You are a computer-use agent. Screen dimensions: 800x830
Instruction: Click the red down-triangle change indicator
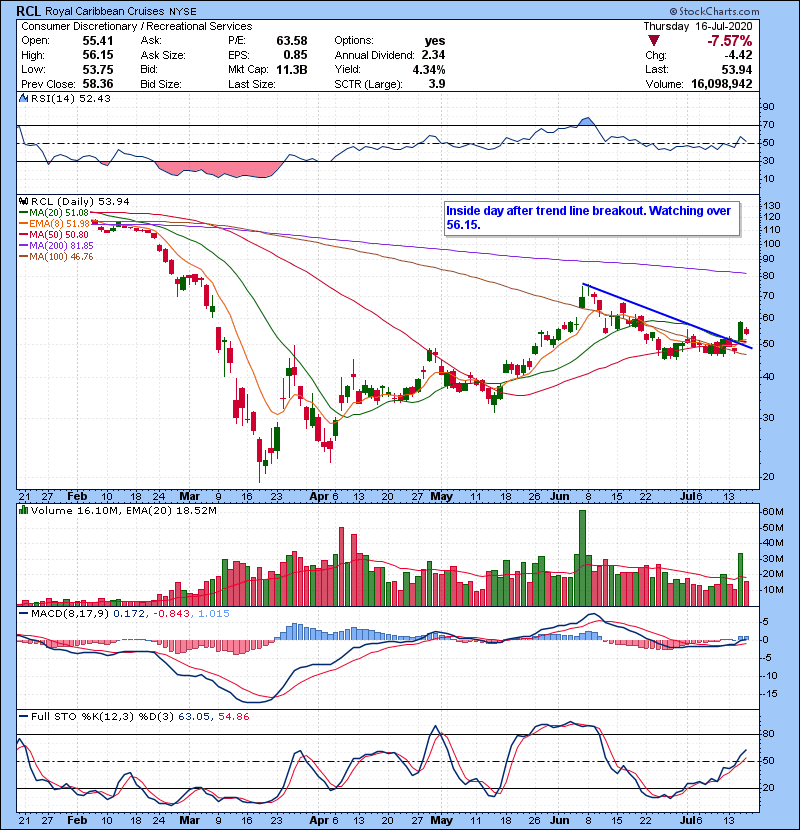[x=654, y=41]
